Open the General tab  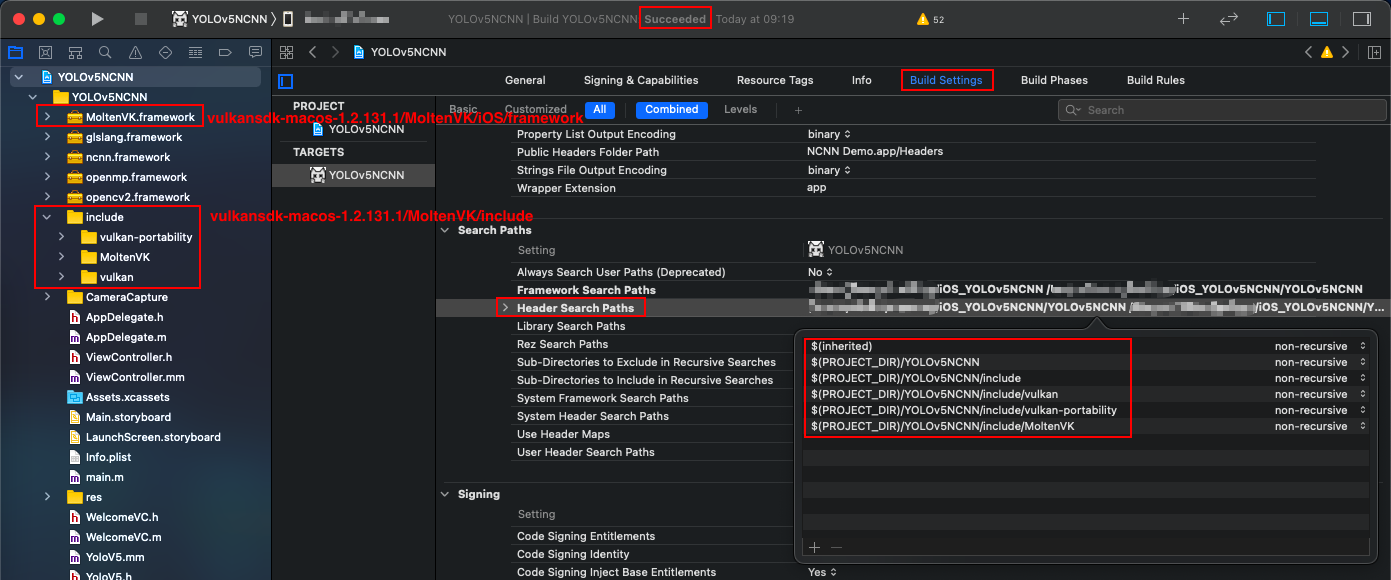coord(525,80)
